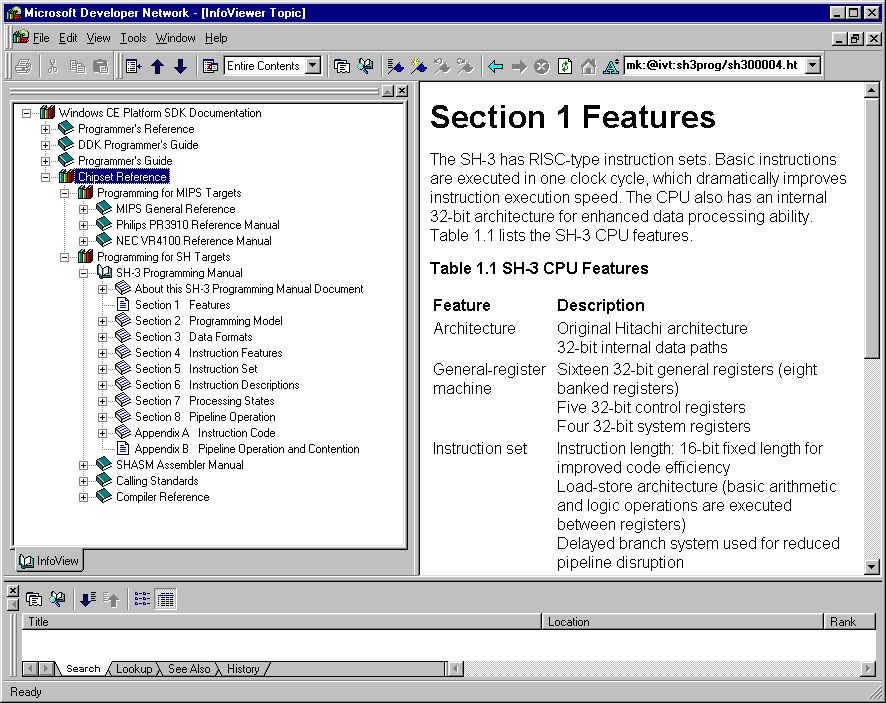The image size is (886, 703).
Task: Sort results by Location column header
Action: point(683,622)
